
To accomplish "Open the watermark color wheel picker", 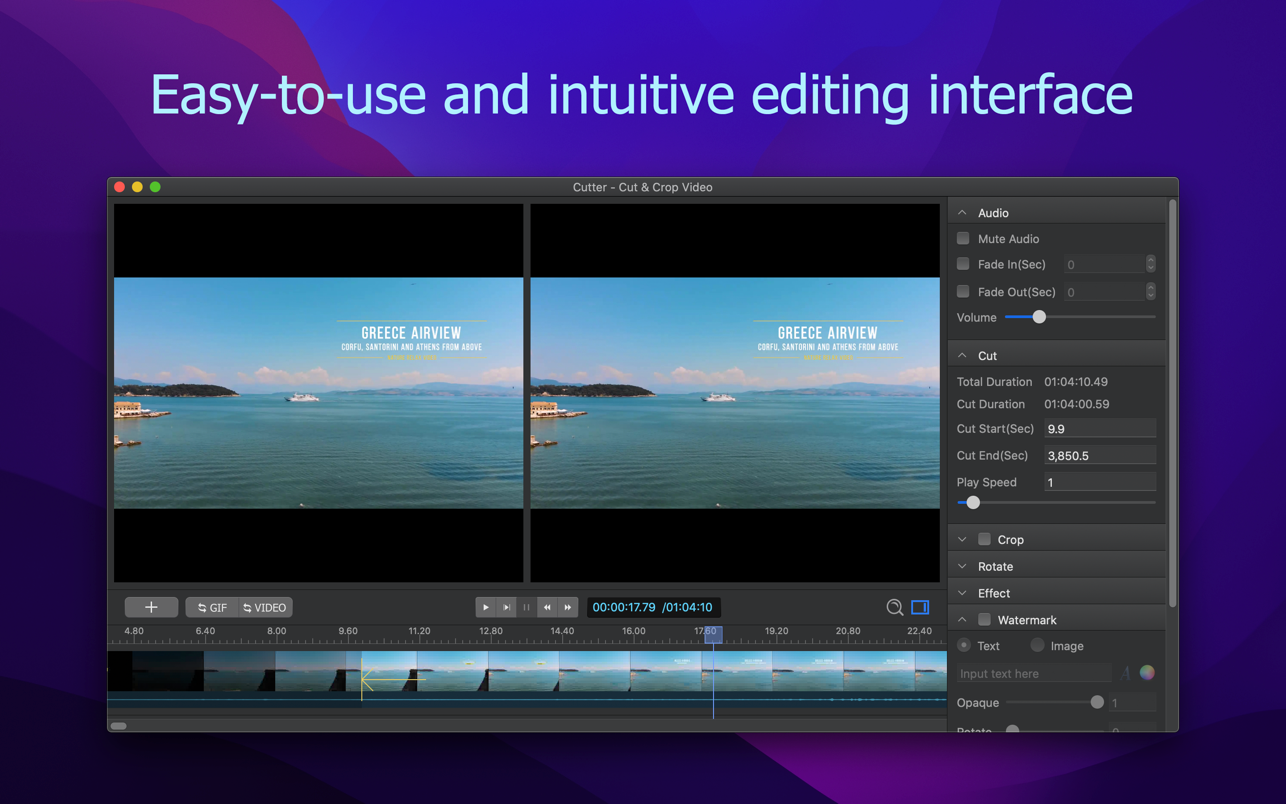I will point(1147,673).
